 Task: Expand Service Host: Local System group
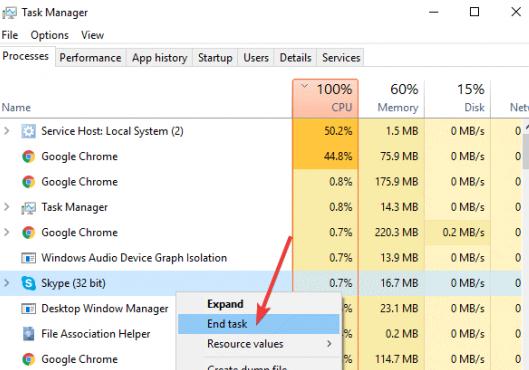(6, 131)
